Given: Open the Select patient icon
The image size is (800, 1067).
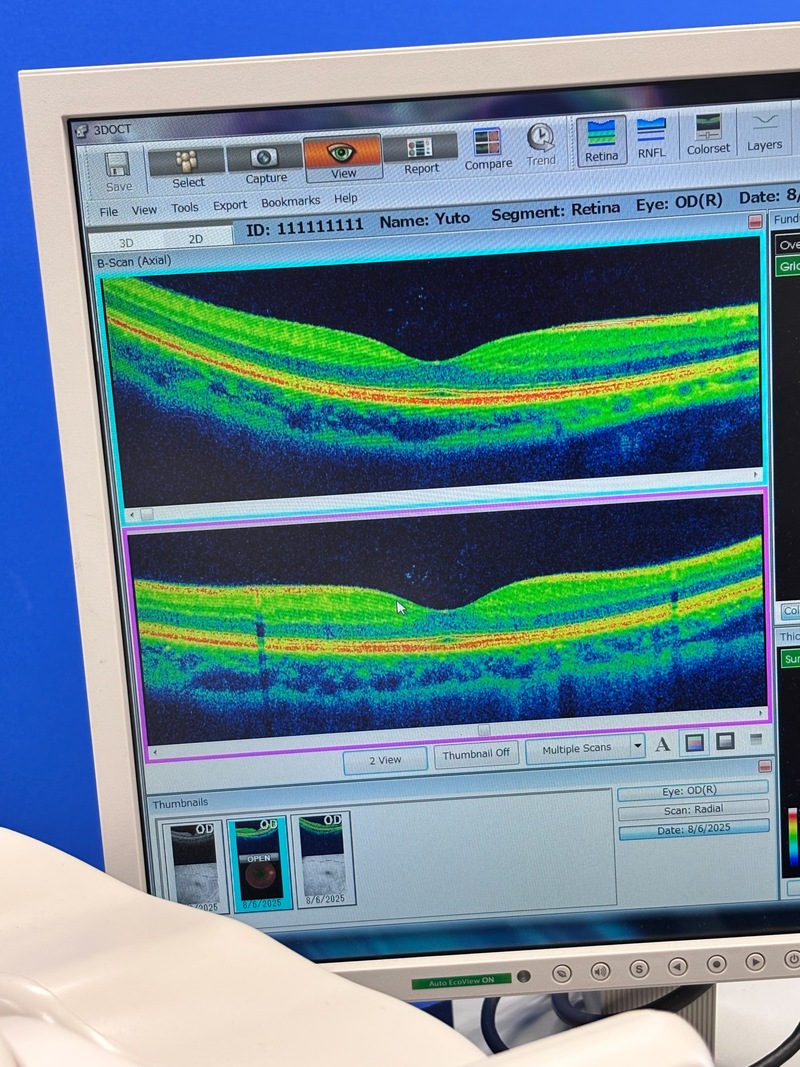Looking at the screenshot, I should pyautogui.click(x=187, y=162).
